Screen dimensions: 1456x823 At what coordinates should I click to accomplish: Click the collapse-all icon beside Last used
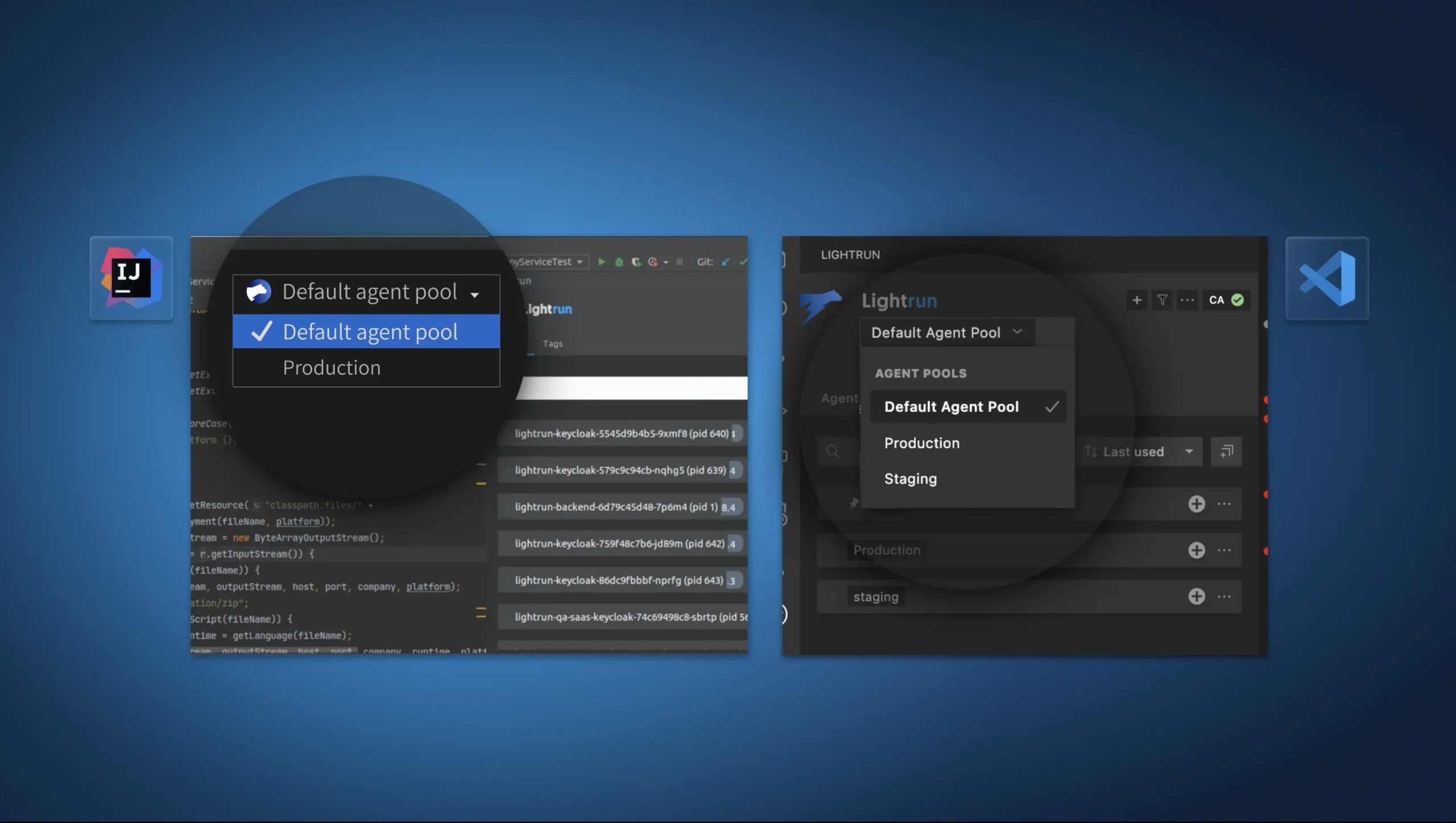click(1226, 452)
